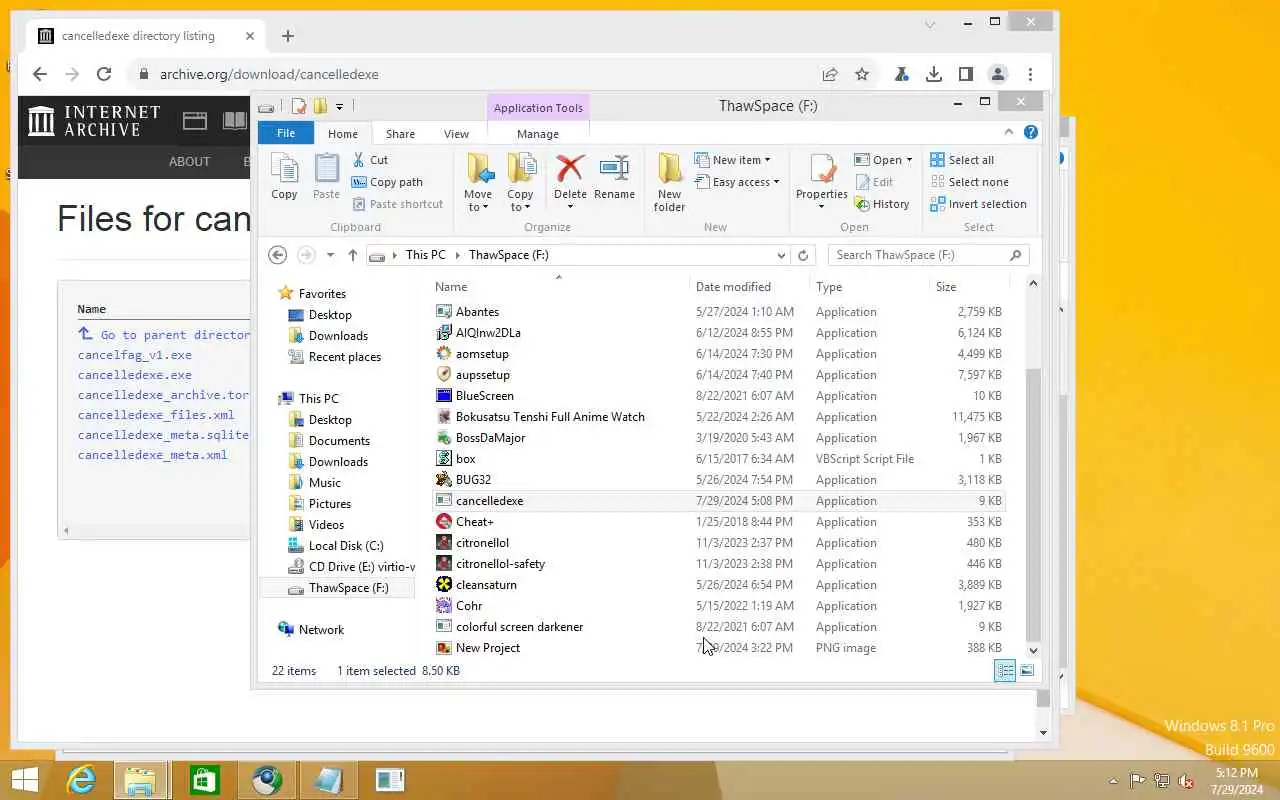Switch to the Share tab
This screenshot has width=1280, height=800.
click(x=400, y=133)
